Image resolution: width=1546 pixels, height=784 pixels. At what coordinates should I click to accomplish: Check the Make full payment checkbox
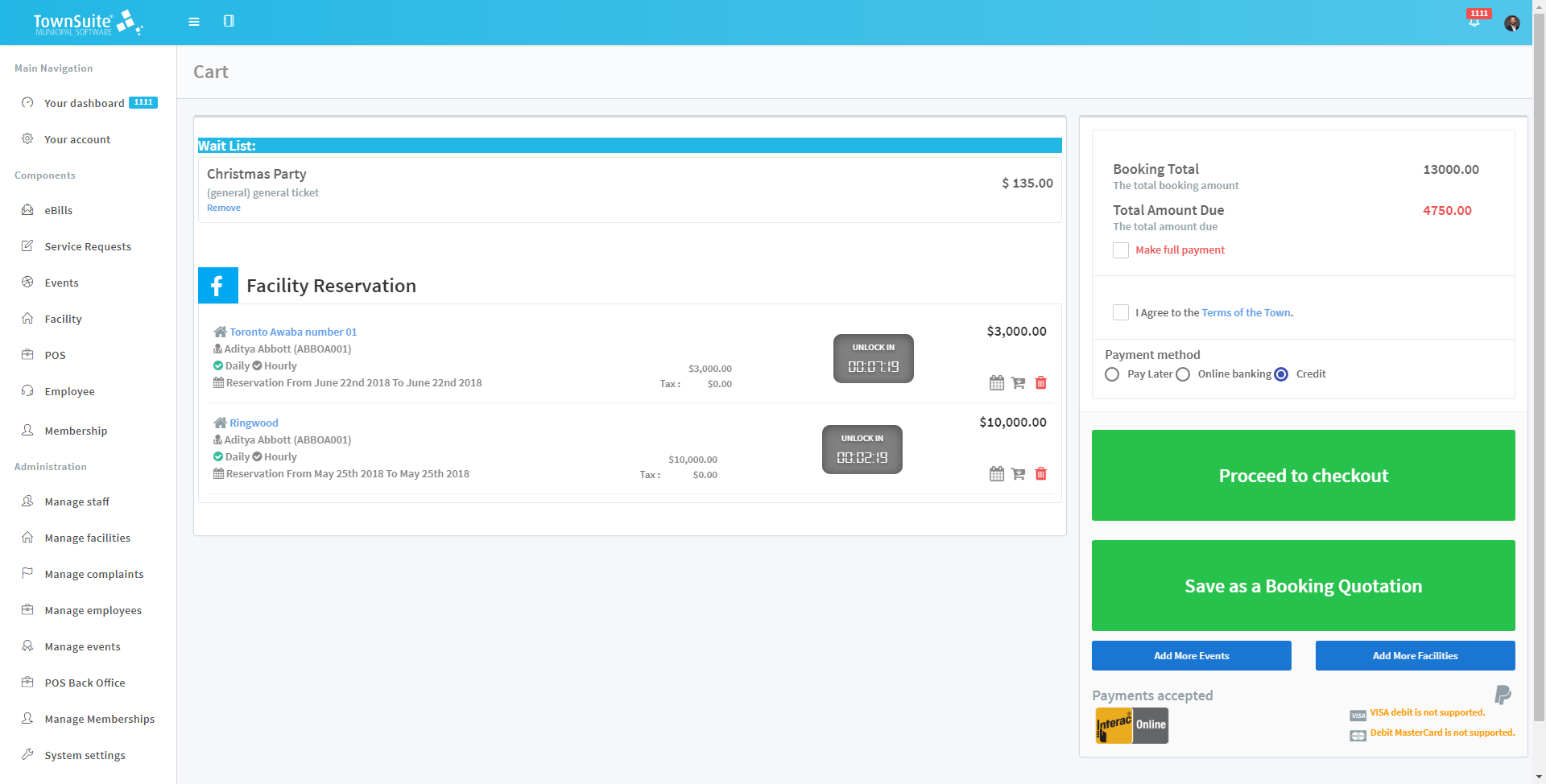coord(1120,250)
